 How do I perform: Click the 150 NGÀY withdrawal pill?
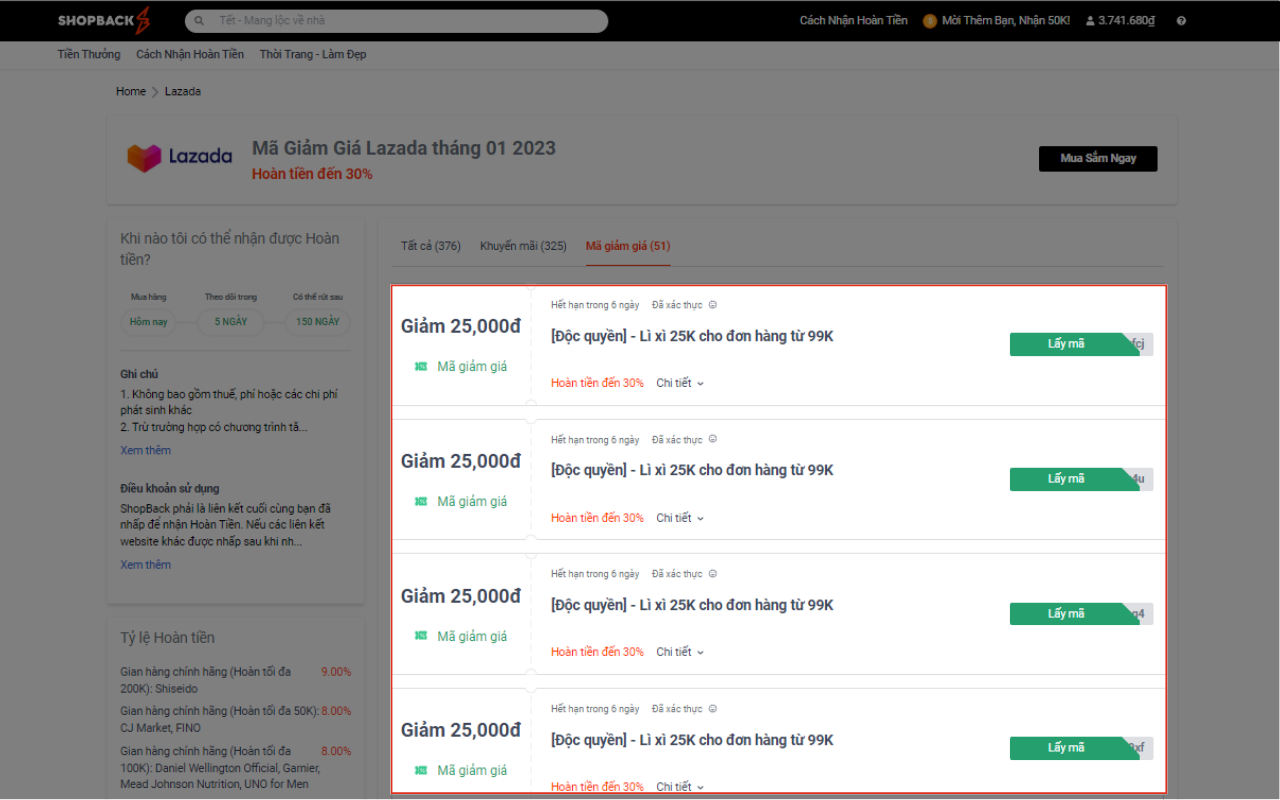pyautogui.click(x=318, y=322)
